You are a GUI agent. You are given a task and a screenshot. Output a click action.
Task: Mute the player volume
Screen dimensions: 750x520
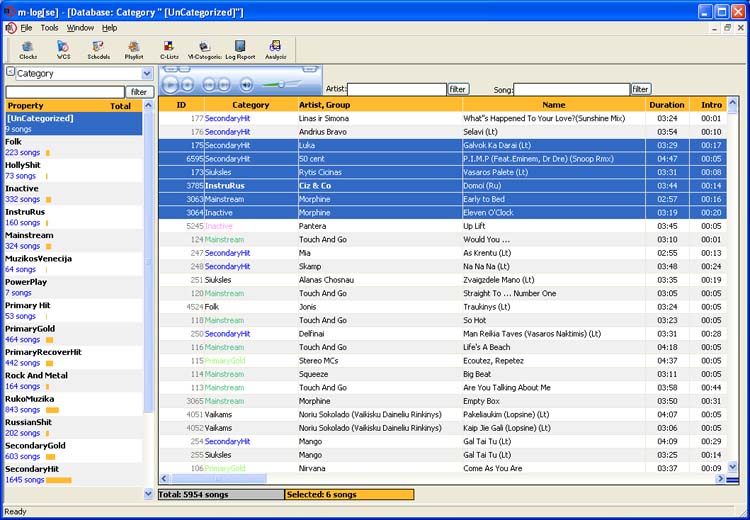tap(246, 85)
